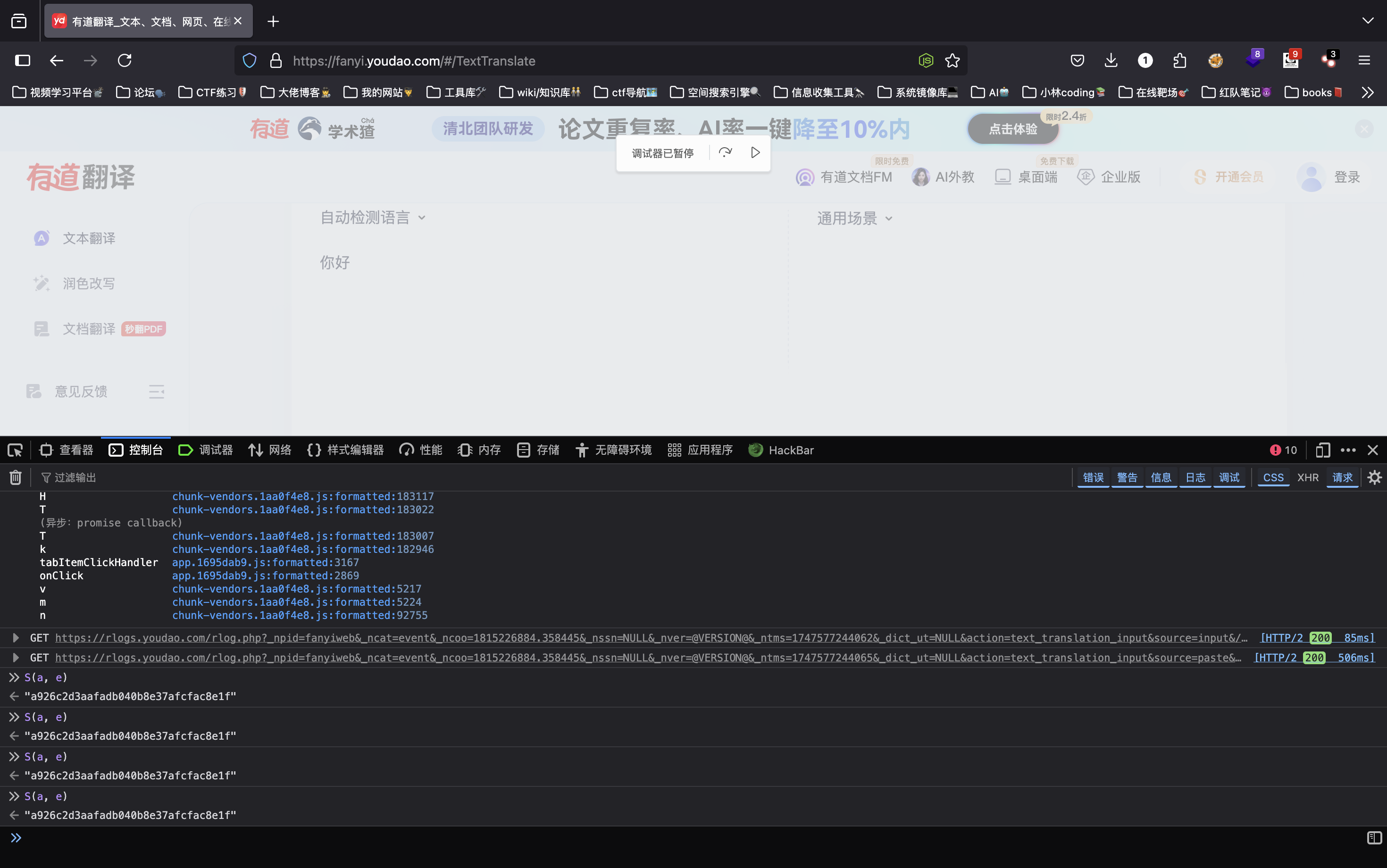
Task: Click the step over icon in paused overlay
Action: point(725,153)
